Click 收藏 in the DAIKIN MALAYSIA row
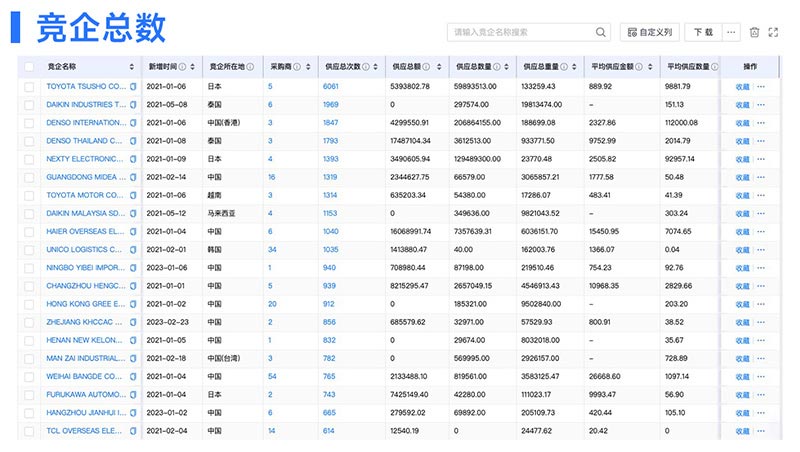 (742, 214)
